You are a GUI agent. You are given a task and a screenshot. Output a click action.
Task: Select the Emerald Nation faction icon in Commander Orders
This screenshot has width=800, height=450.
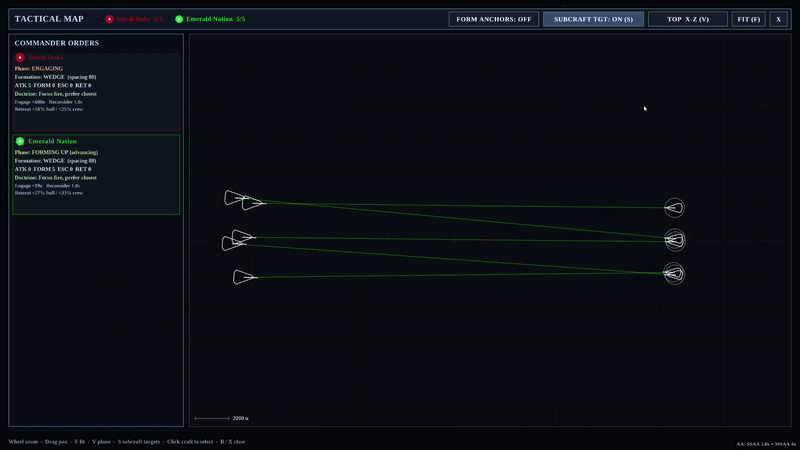(x=20, y=141)
